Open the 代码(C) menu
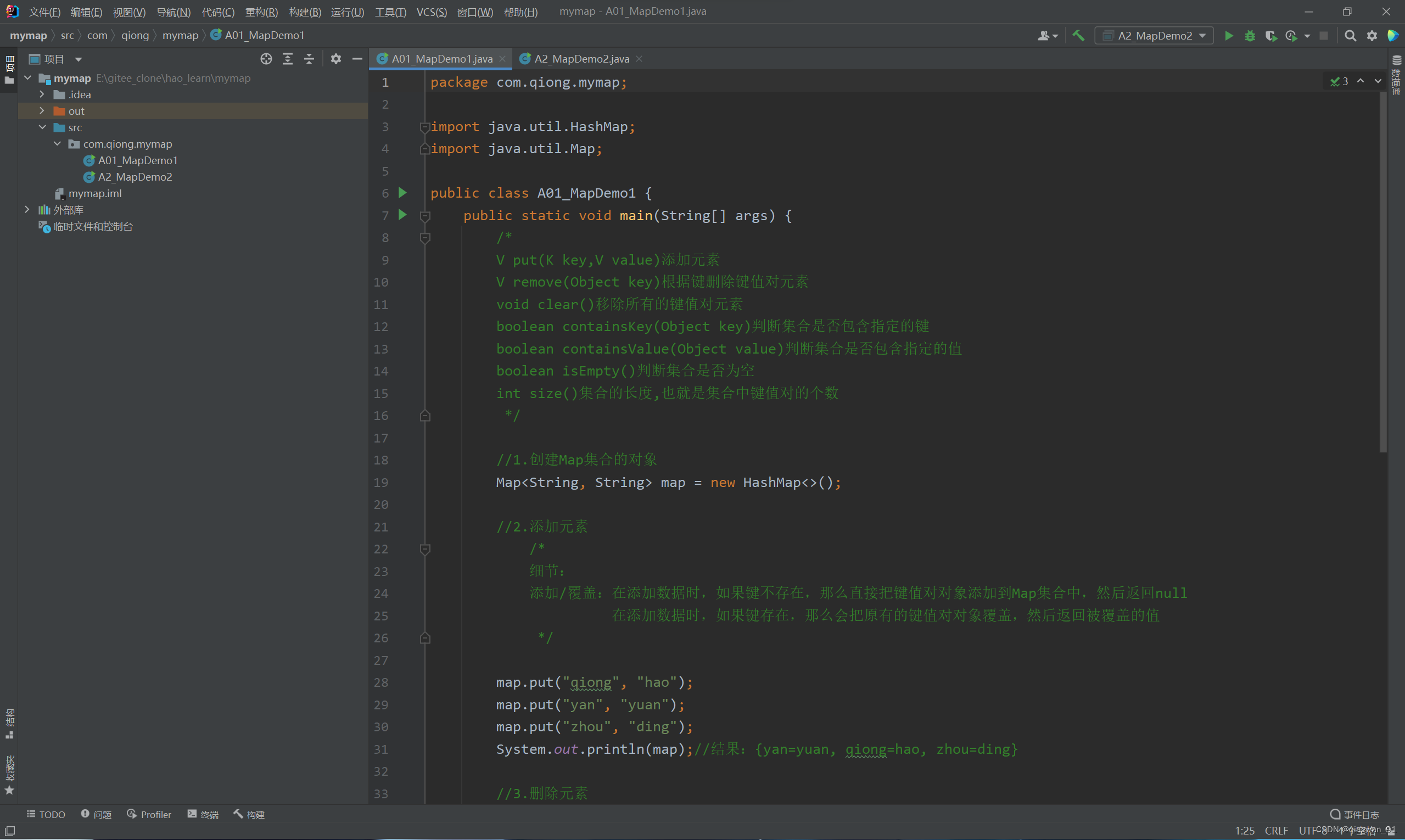 tap(218, 12)
